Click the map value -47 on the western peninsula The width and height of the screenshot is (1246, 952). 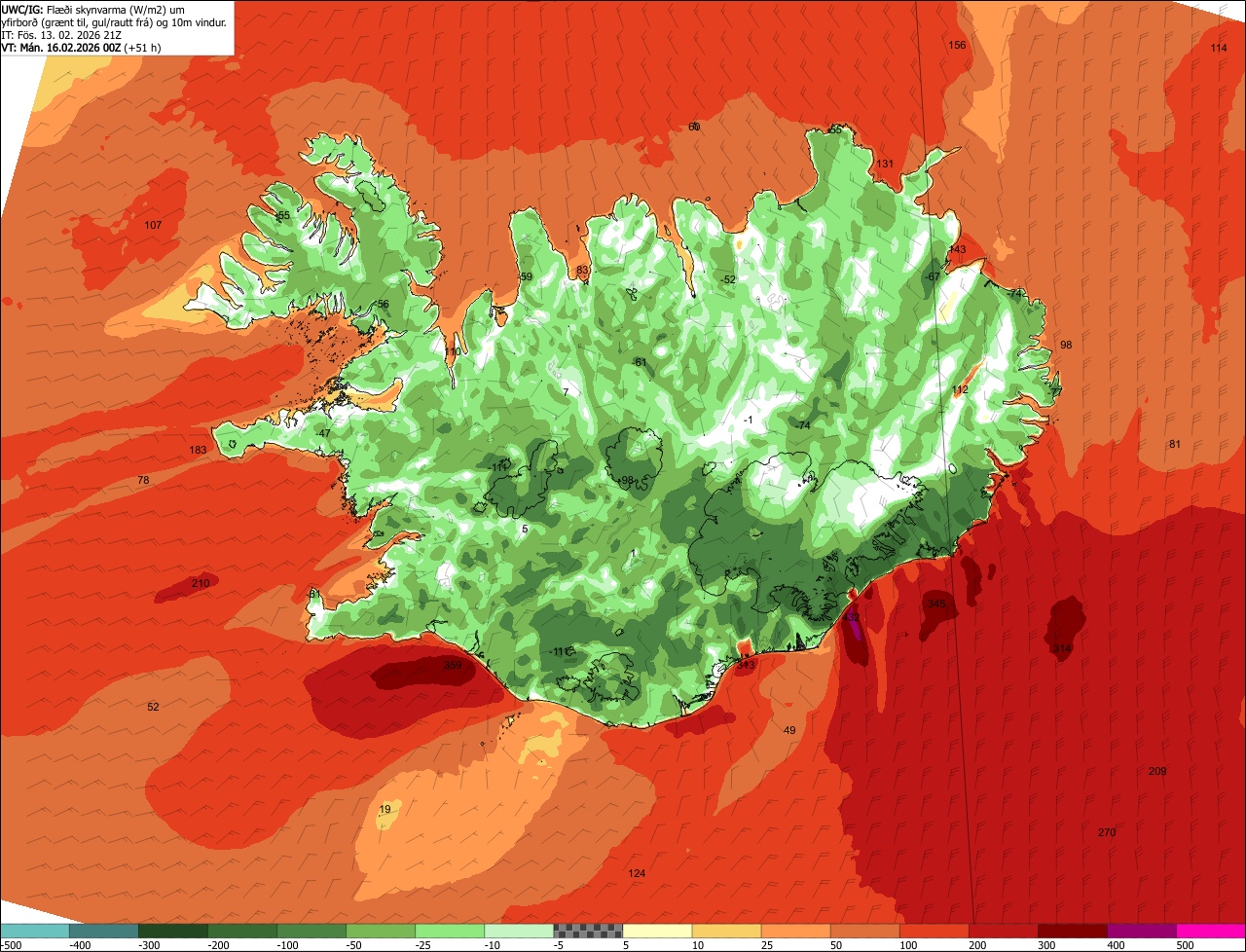(323, 434)
